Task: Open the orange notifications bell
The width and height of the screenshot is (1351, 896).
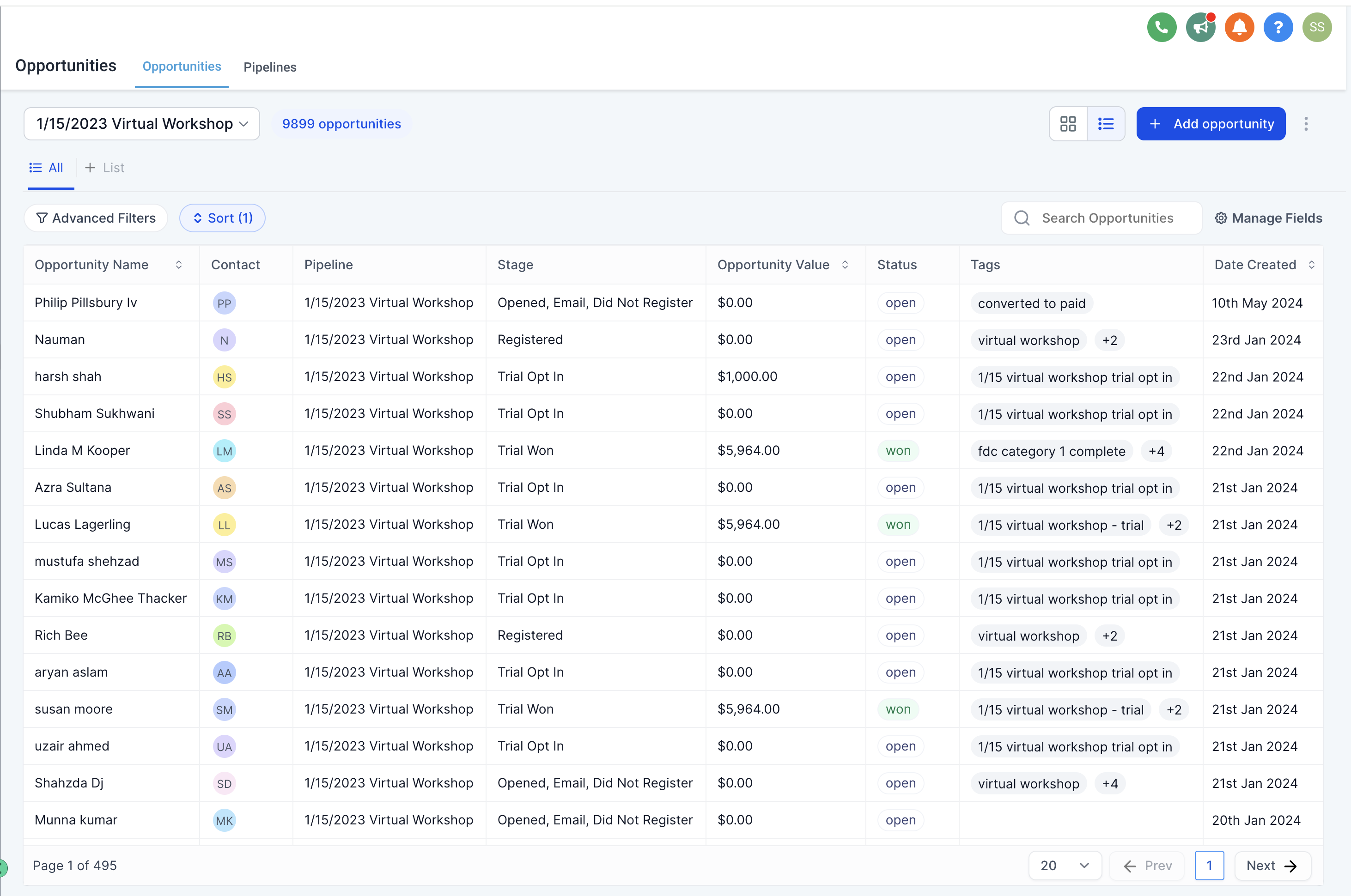Action: pyautogui.click(x=1239, y=27)
